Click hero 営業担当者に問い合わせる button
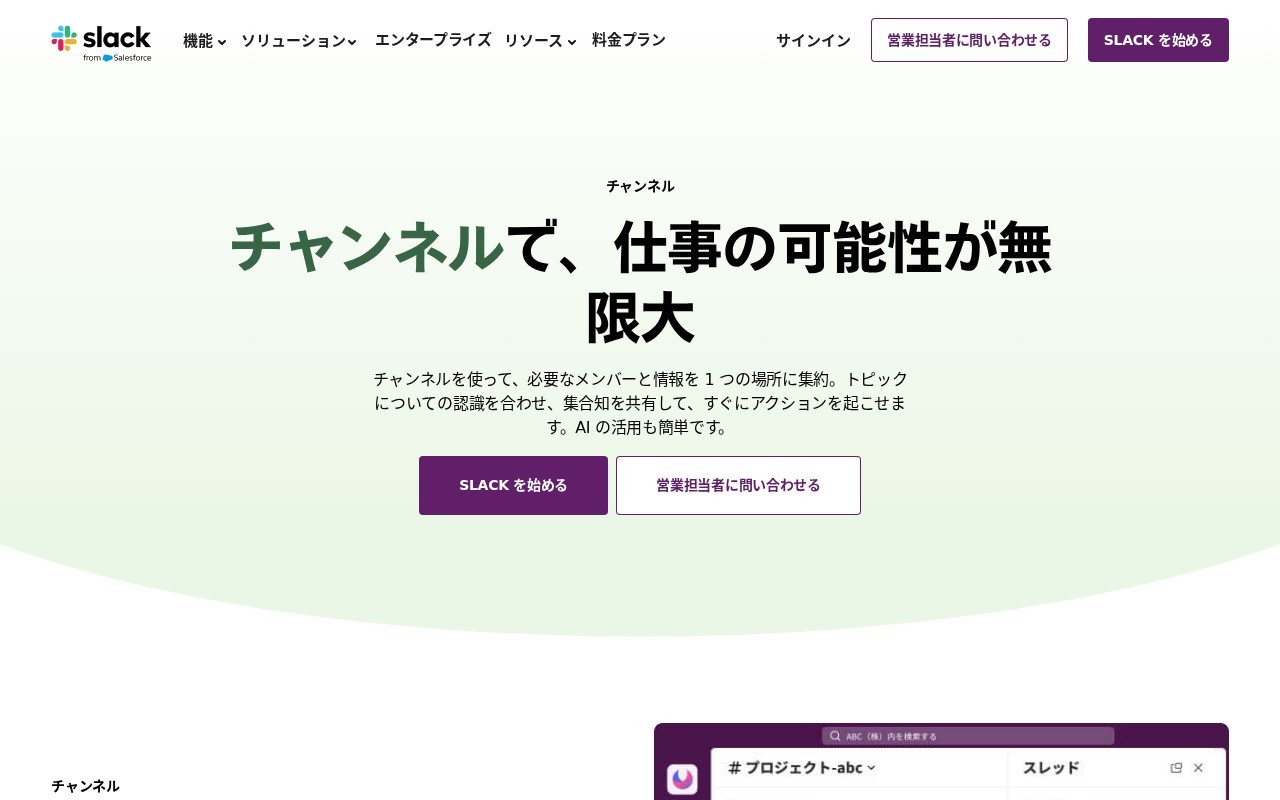 point(738,485)
